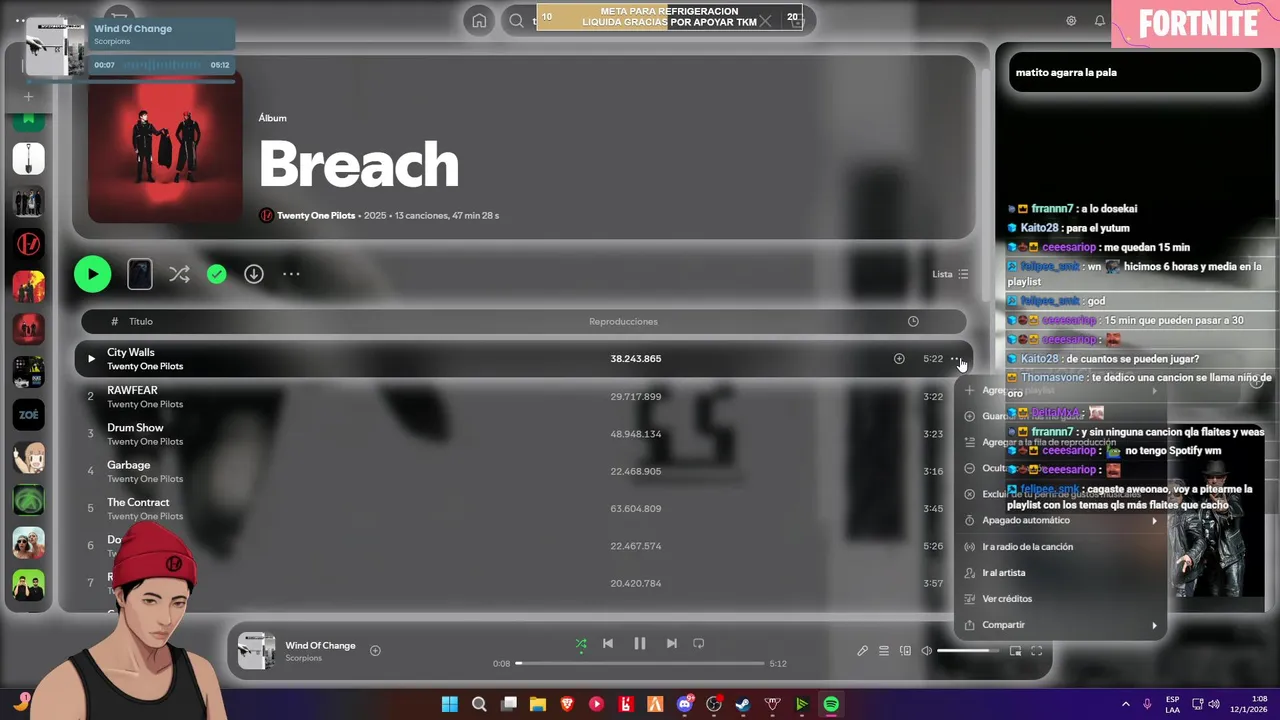This screenshot has width=1280, height=720.
Task: Select the Garbage track title
Action: pyautogui.click(x=129, y=465)
